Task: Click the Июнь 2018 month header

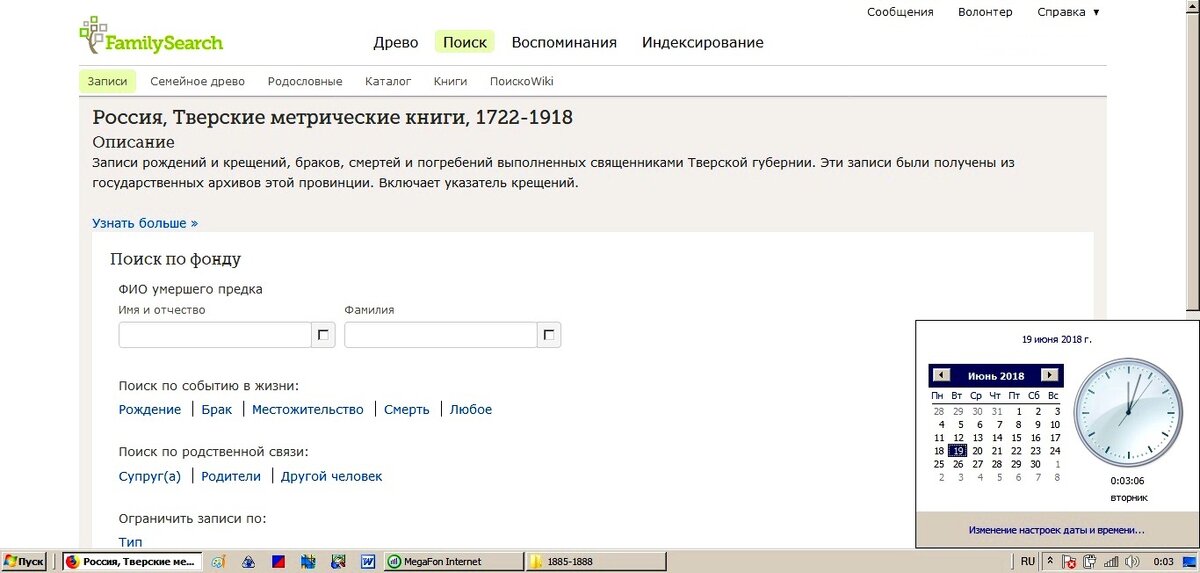Action: (996, 376)
